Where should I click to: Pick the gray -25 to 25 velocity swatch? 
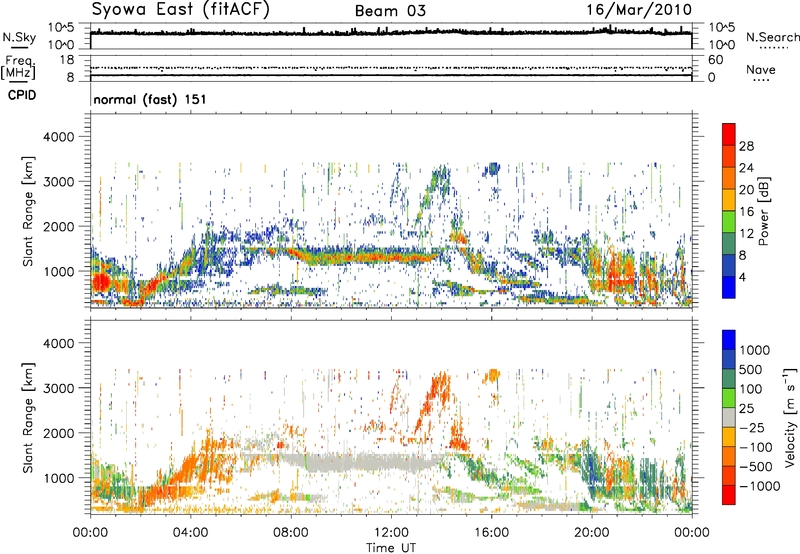tap(729, 418)
